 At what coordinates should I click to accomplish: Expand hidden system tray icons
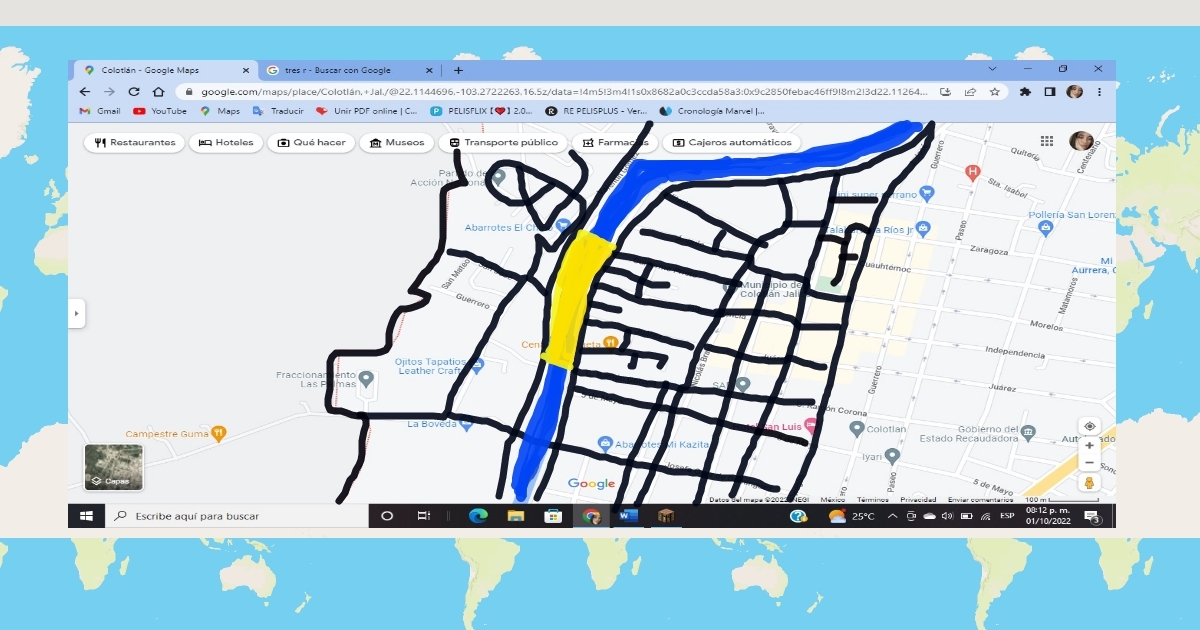pyautogui.click(x=892, y=516)
